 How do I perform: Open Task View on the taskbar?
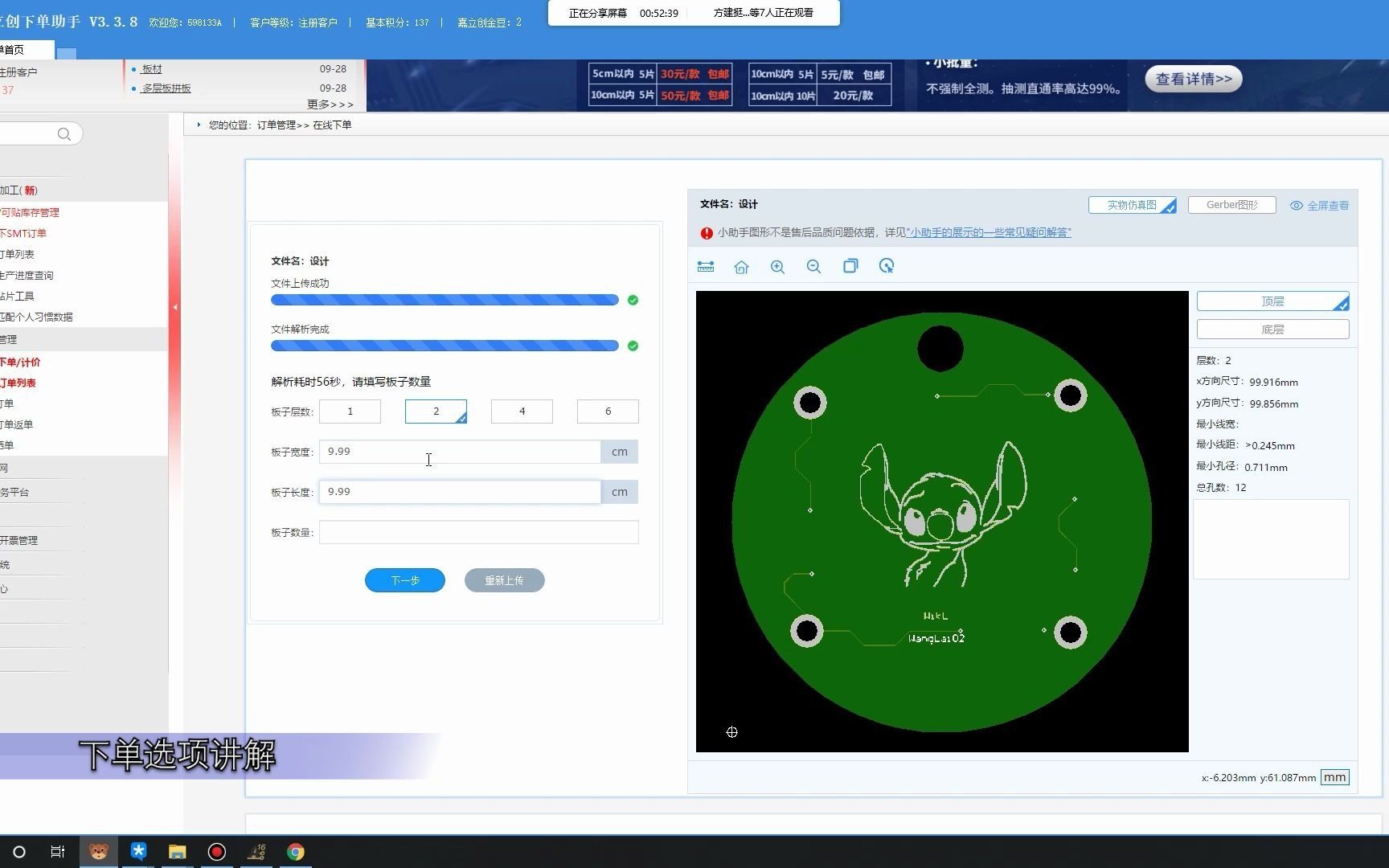(x=57, y=852)
